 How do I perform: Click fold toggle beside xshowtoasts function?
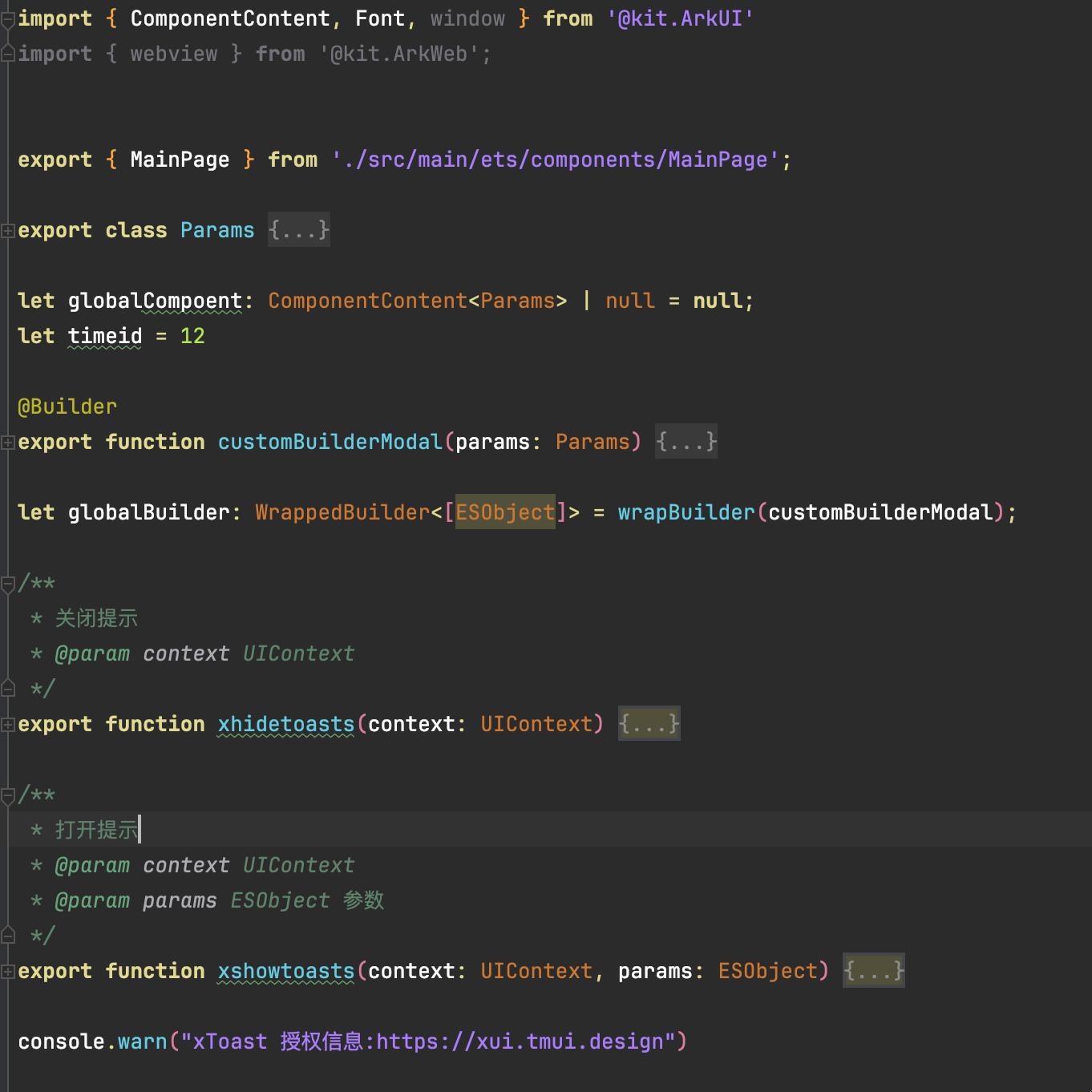pyautogui.click(x=7, y=972)
